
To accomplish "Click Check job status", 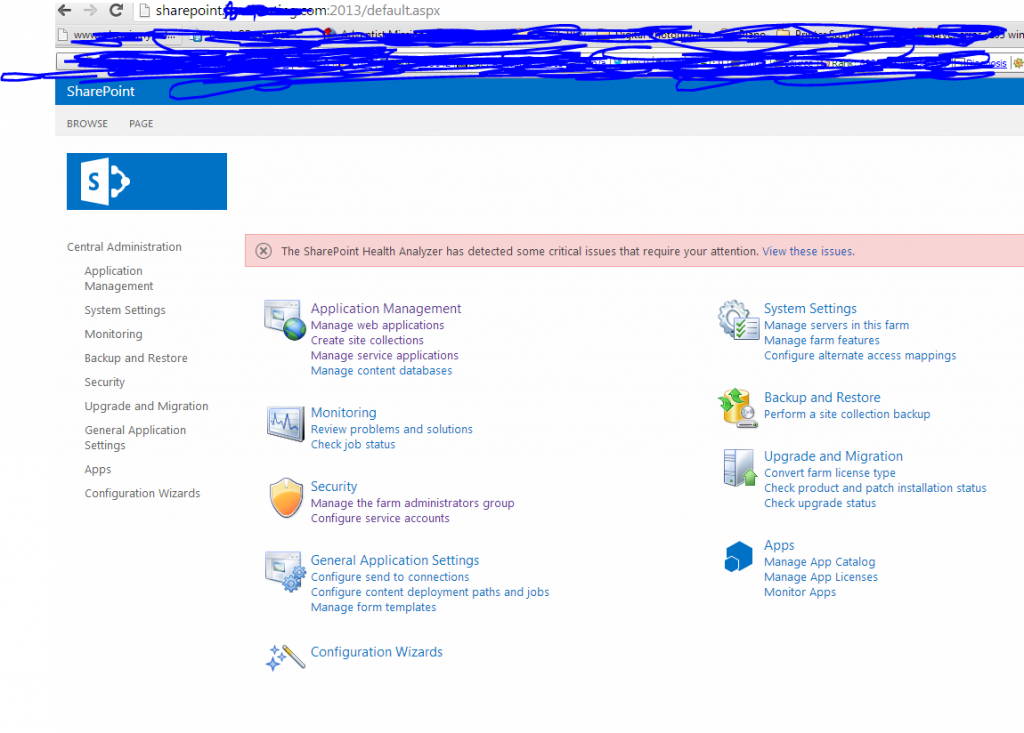I will point(353,444).
